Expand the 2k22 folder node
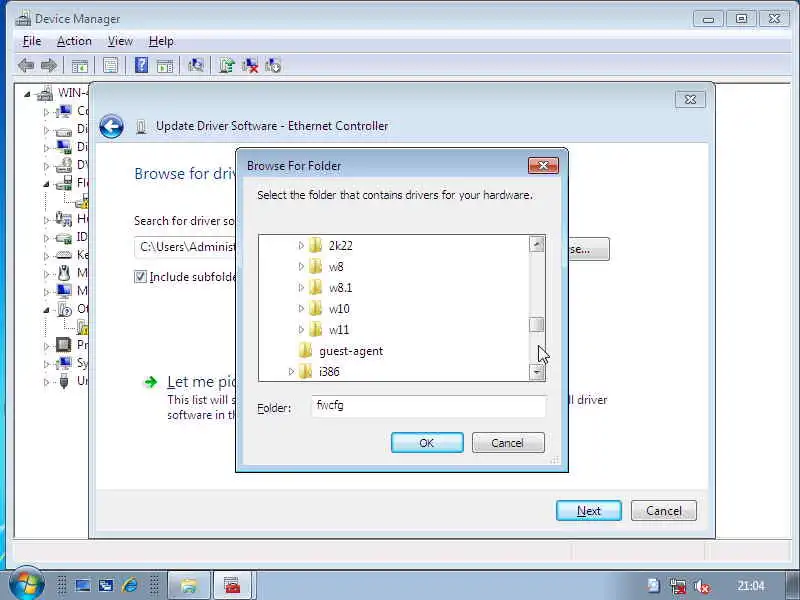 pyautogui.click(x=301, y=245)
